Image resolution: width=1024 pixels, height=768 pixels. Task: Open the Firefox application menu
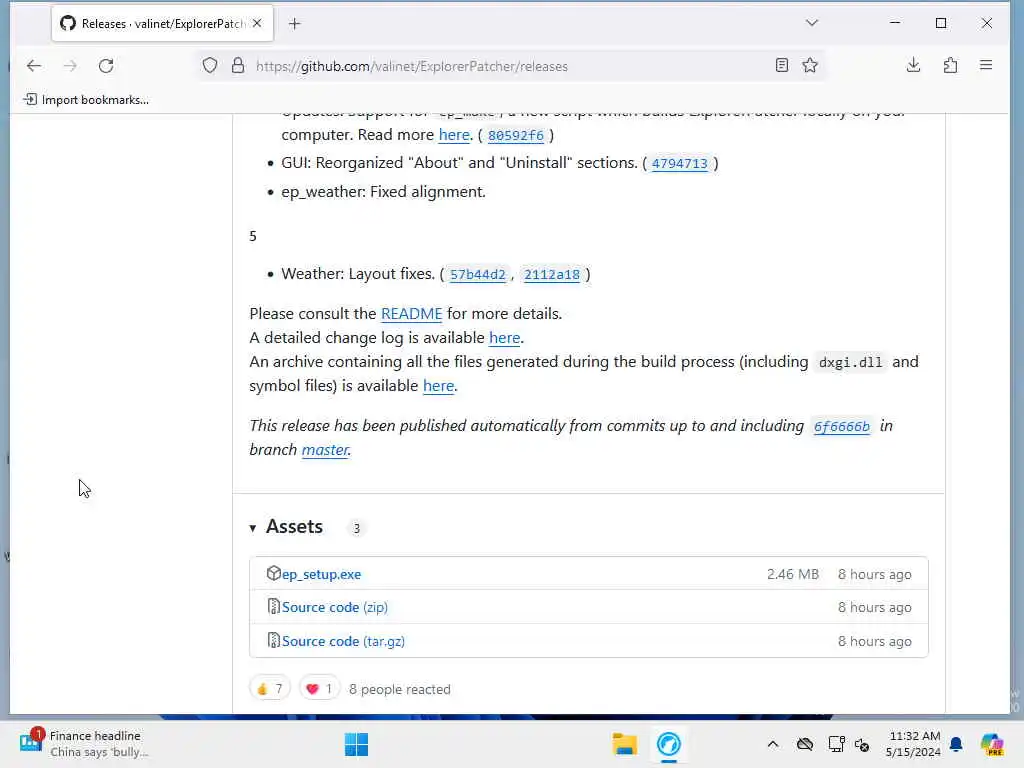click(986, 65)
